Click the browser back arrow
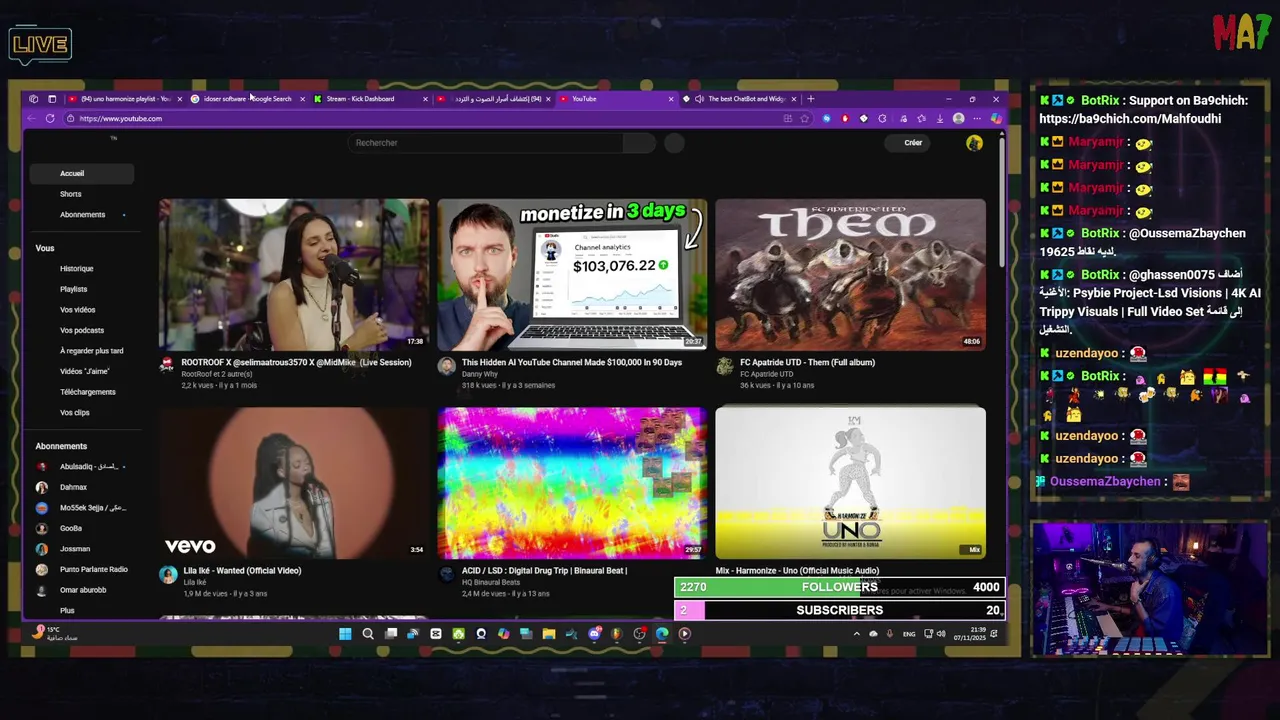This screenshot has height=720, width=1280. [31, 118]
